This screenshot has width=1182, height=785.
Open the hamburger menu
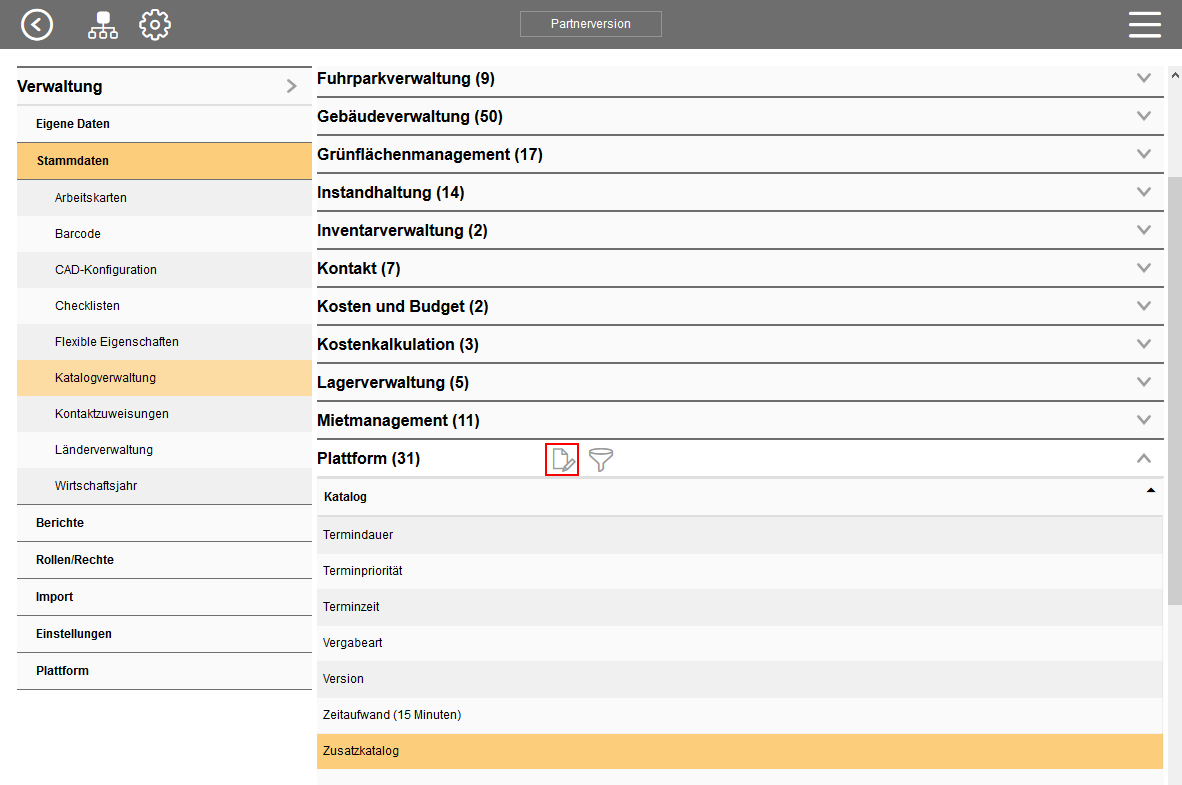(x=1144, y=25)
